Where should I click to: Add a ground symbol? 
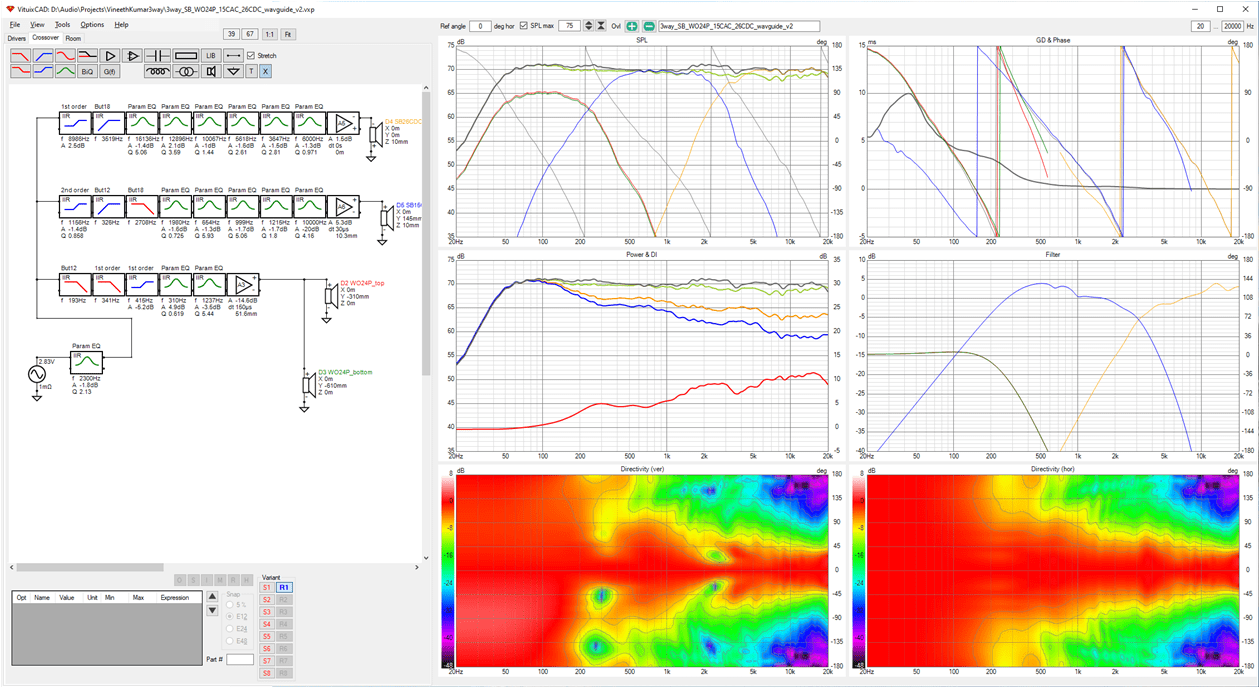(x=233, y=72)
